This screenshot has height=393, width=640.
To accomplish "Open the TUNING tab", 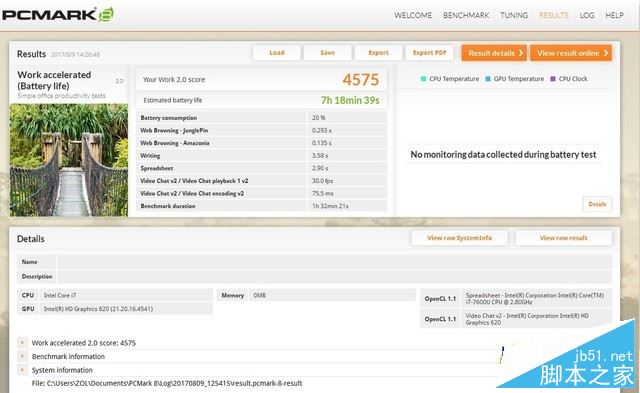I will 514,16.
